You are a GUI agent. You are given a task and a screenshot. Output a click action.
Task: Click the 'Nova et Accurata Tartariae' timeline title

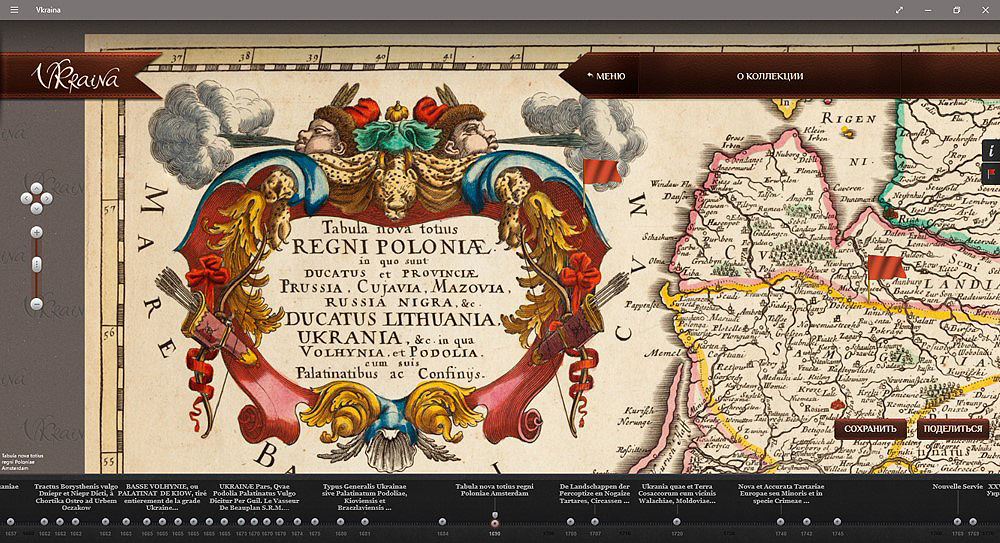point(781,494)
